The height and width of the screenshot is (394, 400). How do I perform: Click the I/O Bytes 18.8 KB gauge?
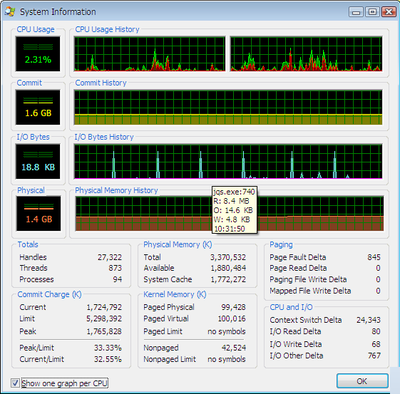[x=38, y=162]
